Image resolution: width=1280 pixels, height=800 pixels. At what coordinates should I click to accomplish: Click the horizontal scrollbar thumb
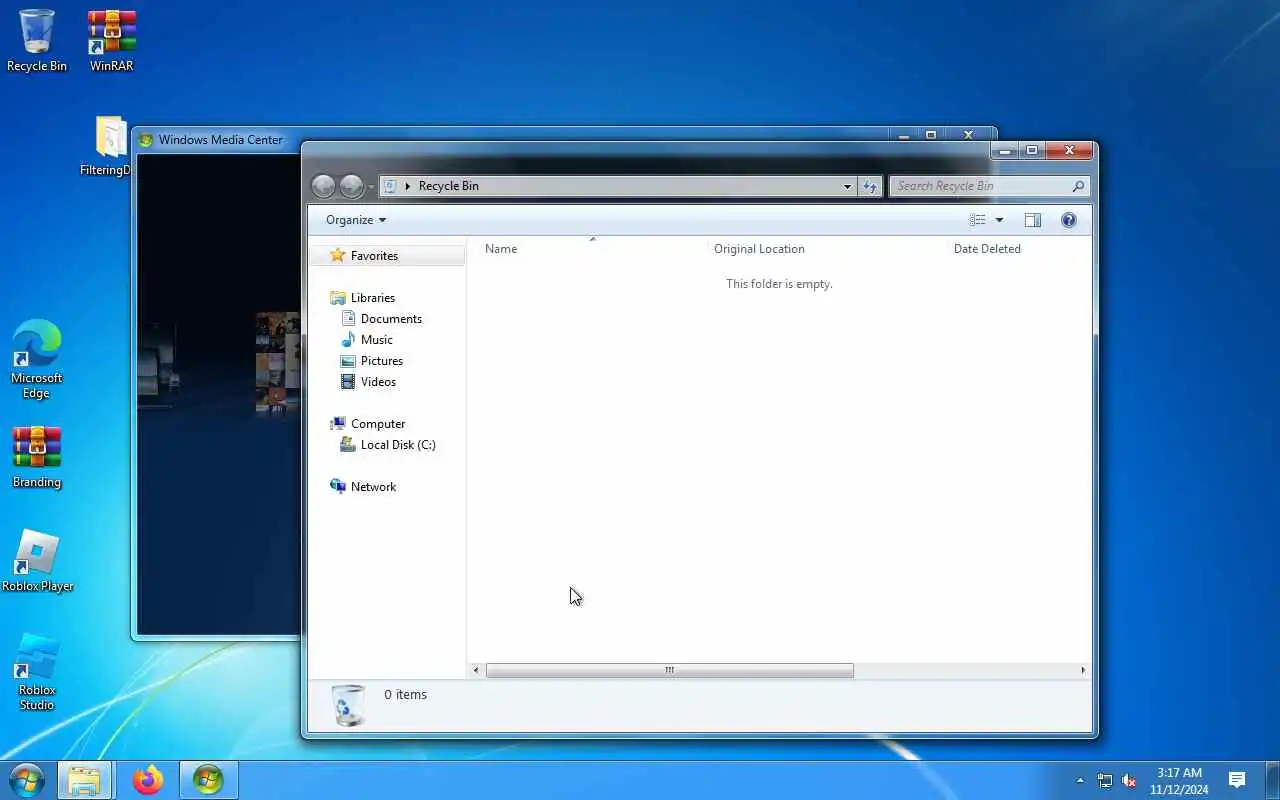670,670
